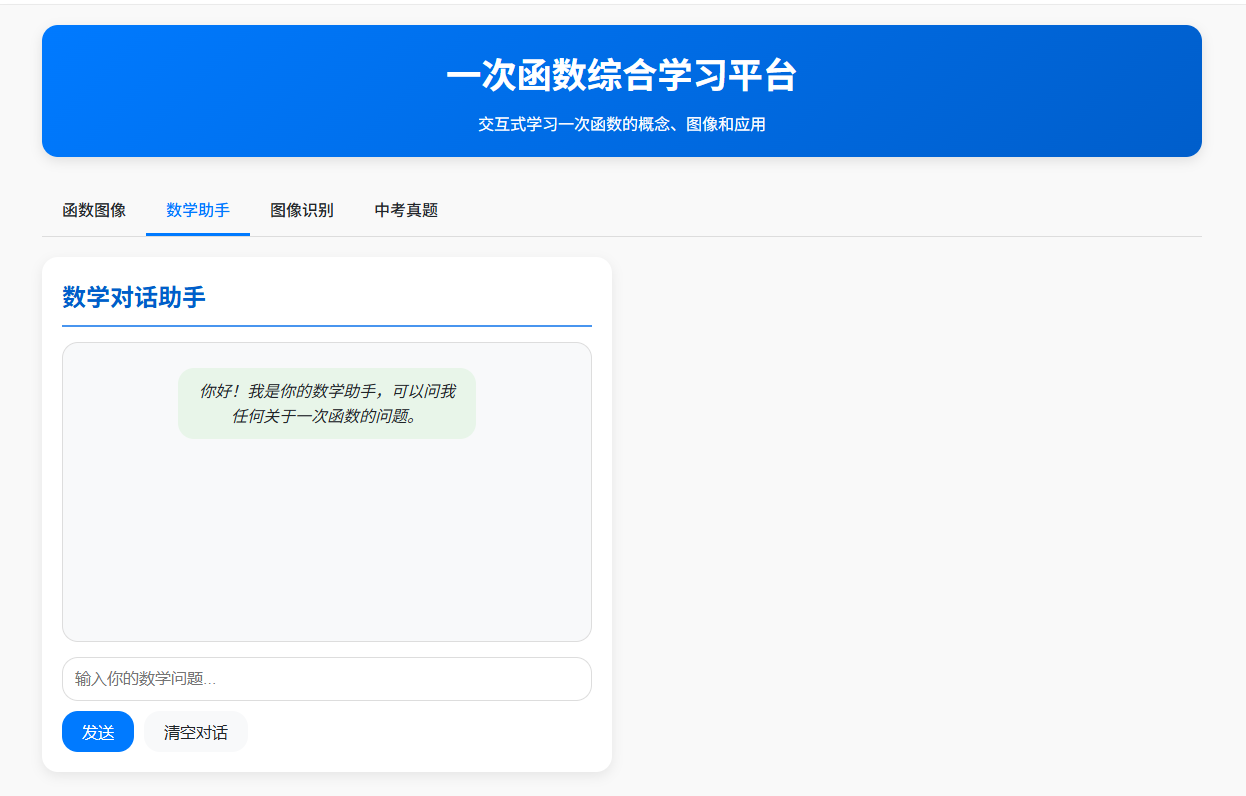Viewport: 1246px width, 796px height.
Task: Go to the 中考真题 tab
Action: (x=406, y=210)
